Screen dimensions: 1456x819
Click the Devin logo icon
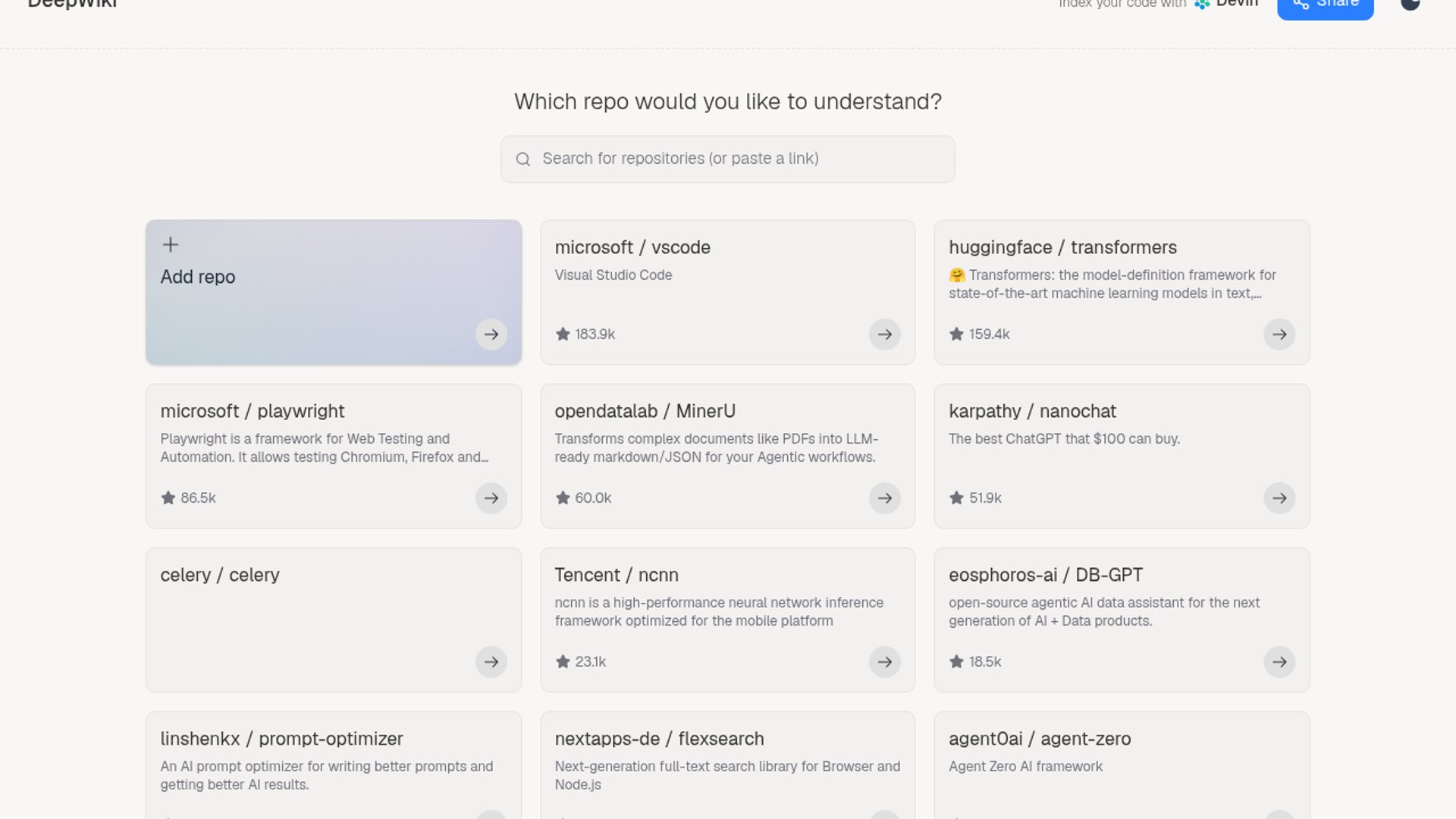(1202, 4)
